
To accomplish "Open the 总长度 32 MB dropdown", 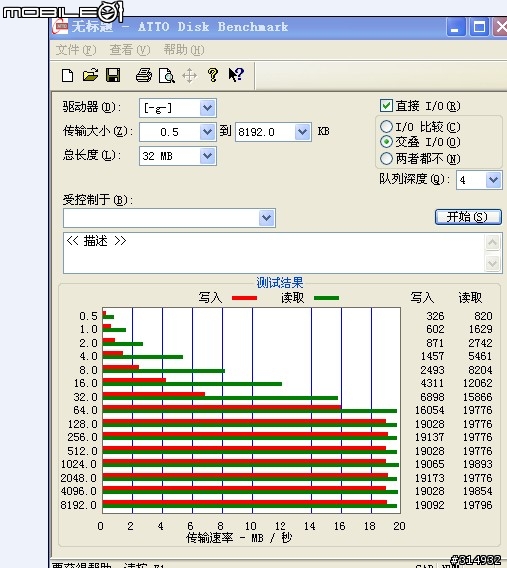I will 208,156.
